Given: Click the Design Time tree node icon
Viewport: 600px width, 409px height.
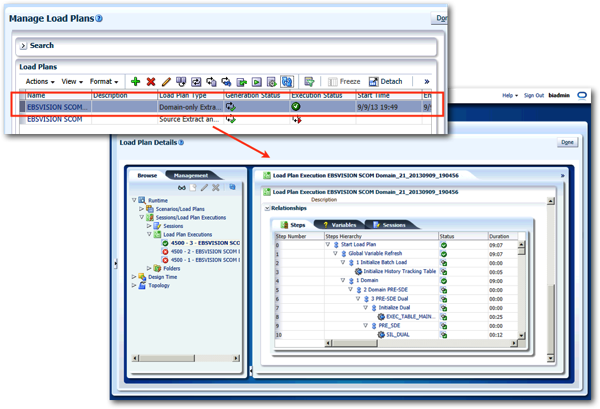Looking at the screenshot, I should click(x=142, y=277).
